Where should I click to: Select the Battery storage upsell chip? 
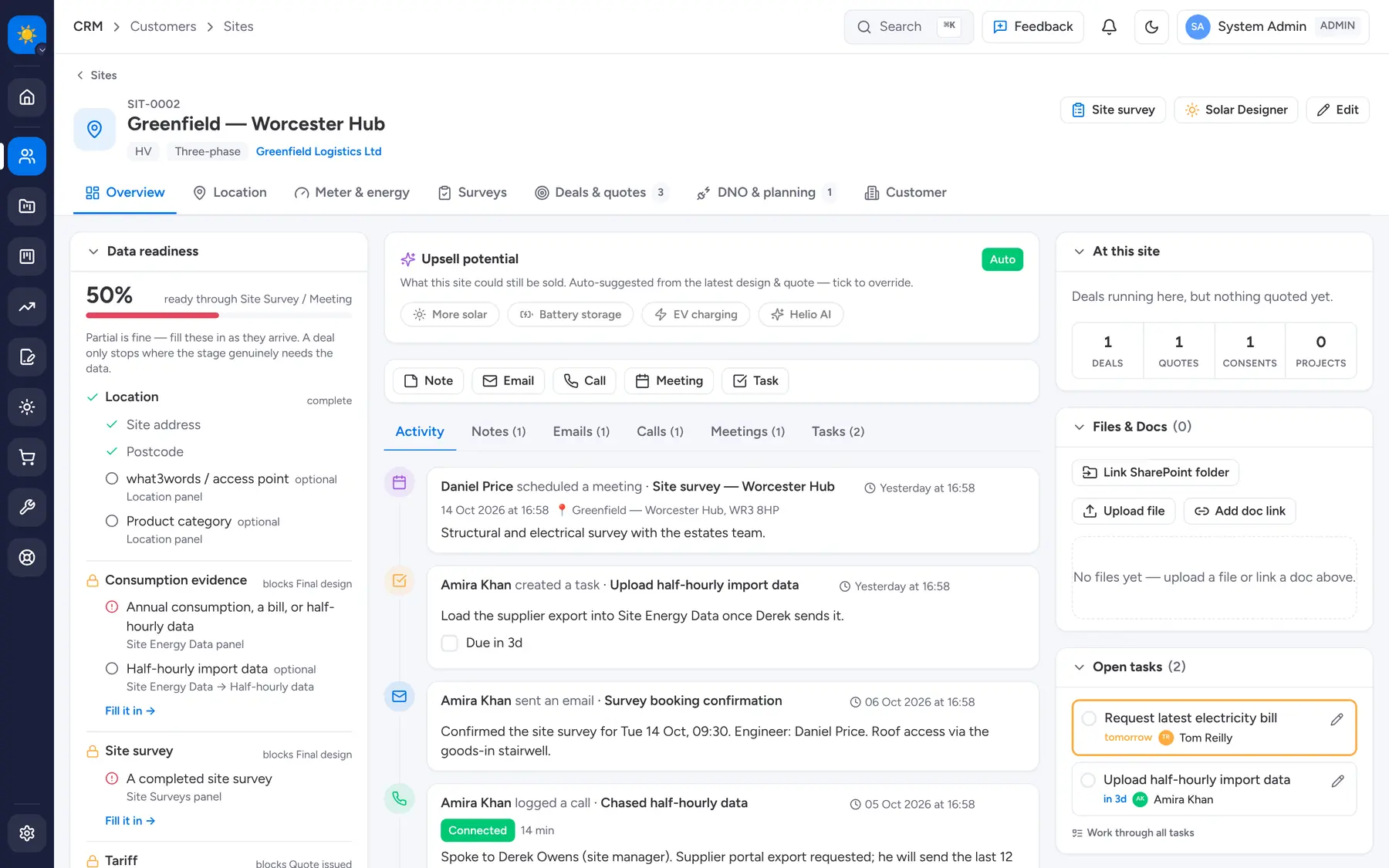click(x=570, y=314)
